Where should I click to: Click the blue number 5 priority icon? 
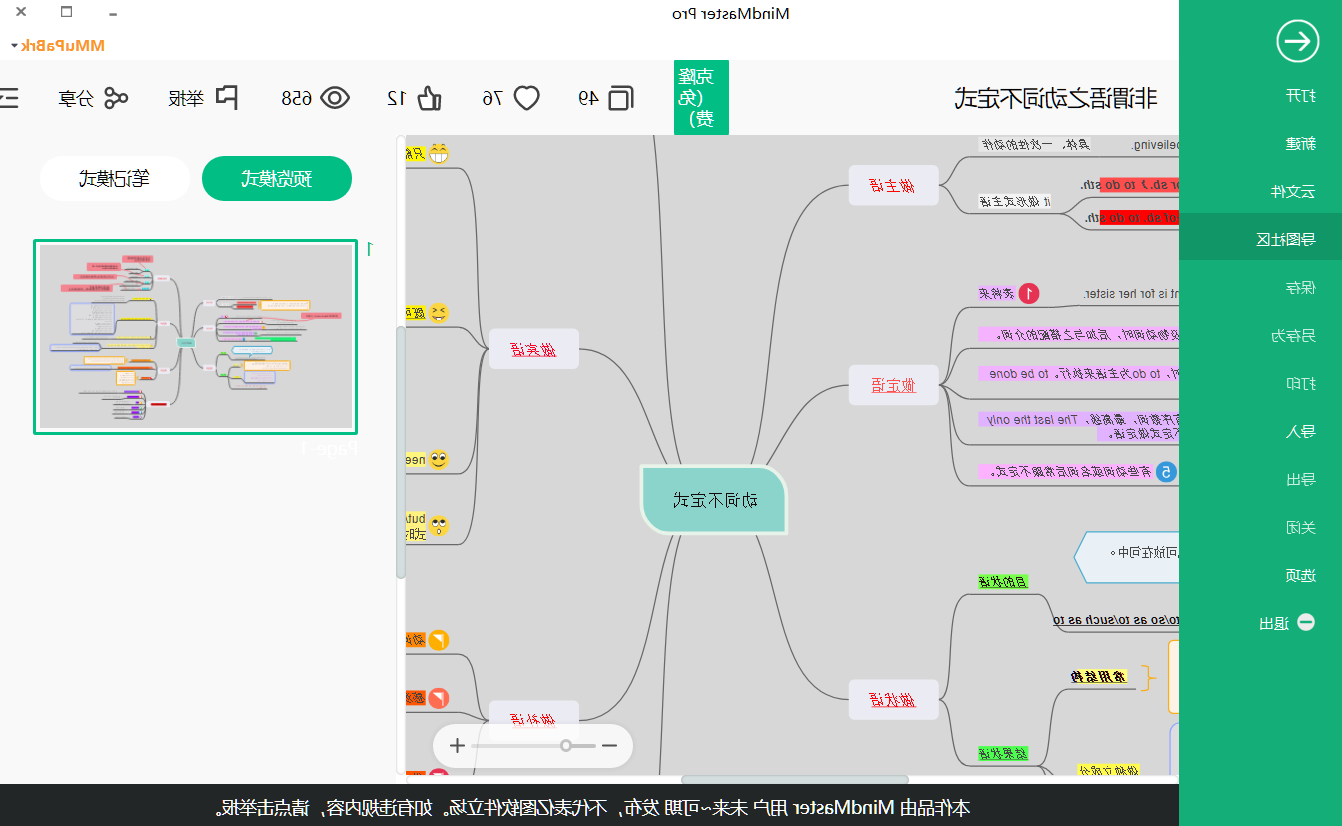coord(1167,471)
